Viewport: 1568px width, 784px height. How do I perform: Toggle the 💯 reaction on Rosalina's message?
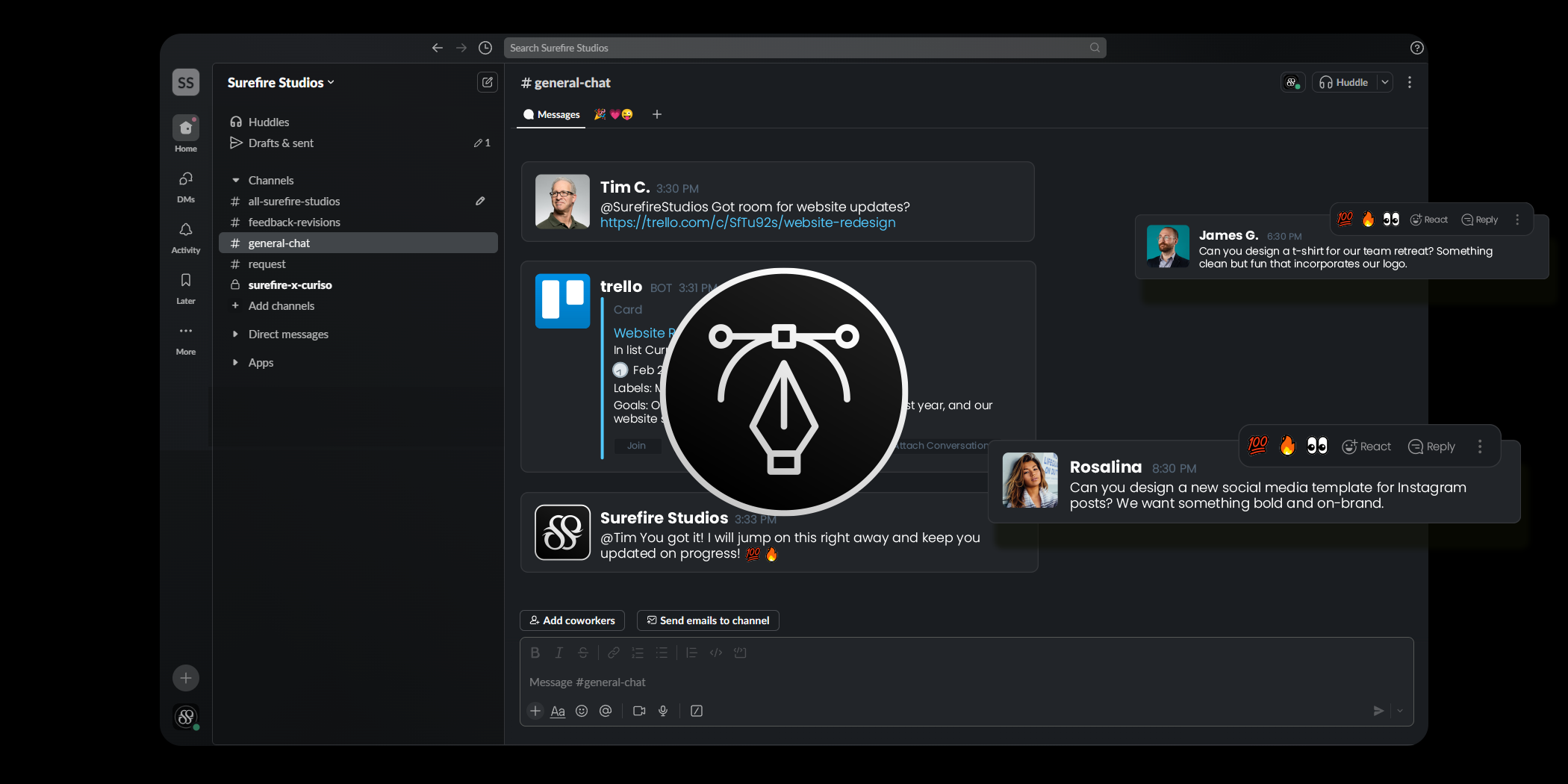1257,445
